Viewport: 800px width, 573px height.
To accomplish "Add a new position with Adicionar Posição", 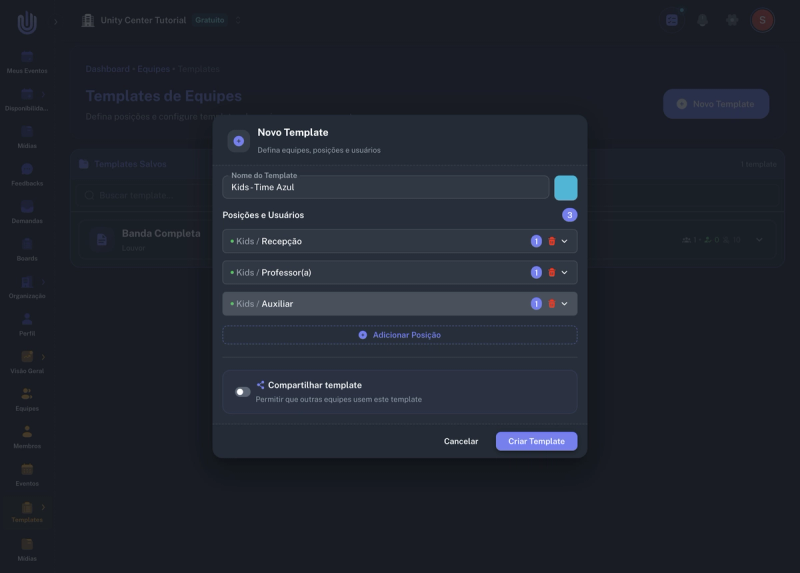I will [x=400, y=335].
